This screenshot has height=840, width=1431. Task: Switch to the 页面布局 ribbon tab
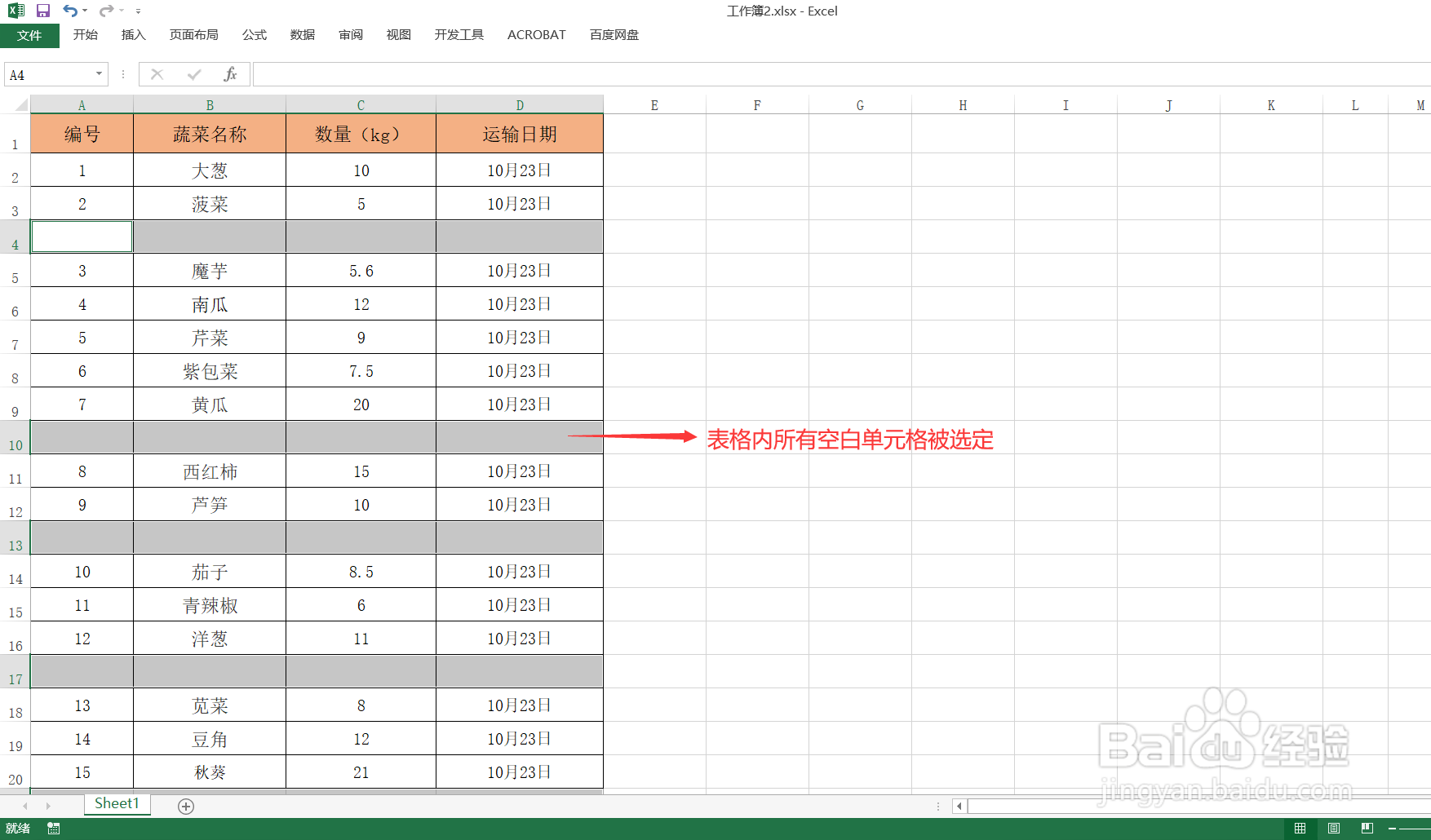pos(193,35)
